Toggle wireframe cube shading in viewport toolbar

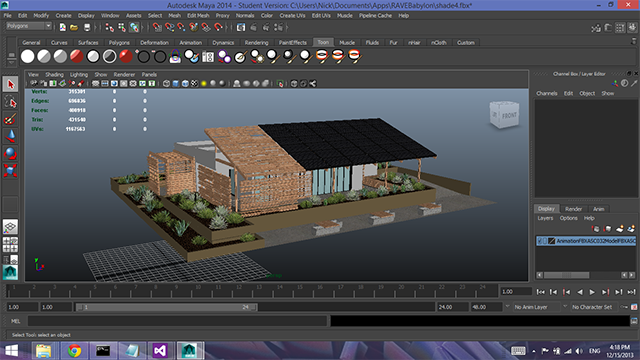167,84
